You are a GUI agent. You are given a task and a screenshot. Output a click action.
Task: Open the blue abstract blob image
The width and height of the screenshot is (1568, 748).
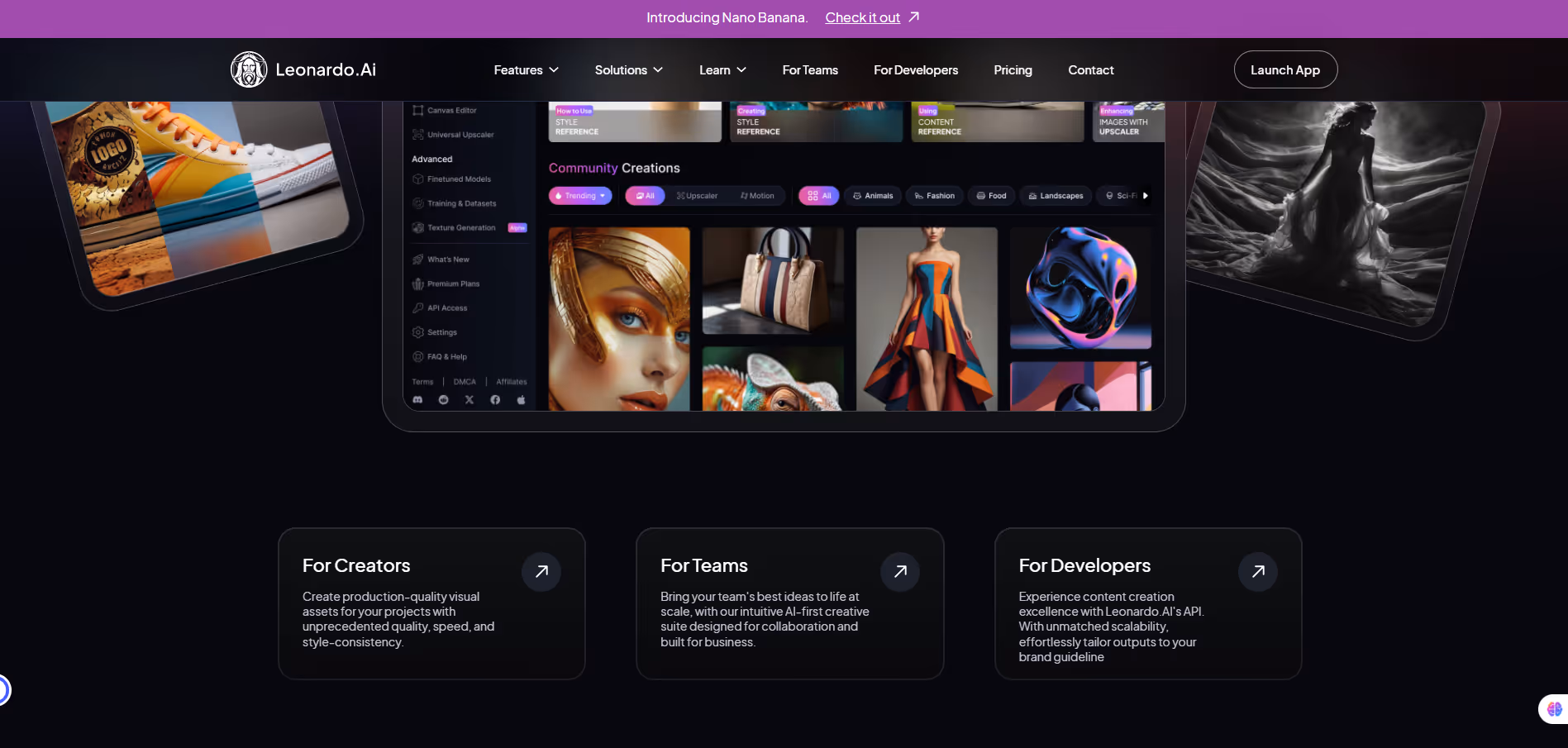(x=1080, y=288)
